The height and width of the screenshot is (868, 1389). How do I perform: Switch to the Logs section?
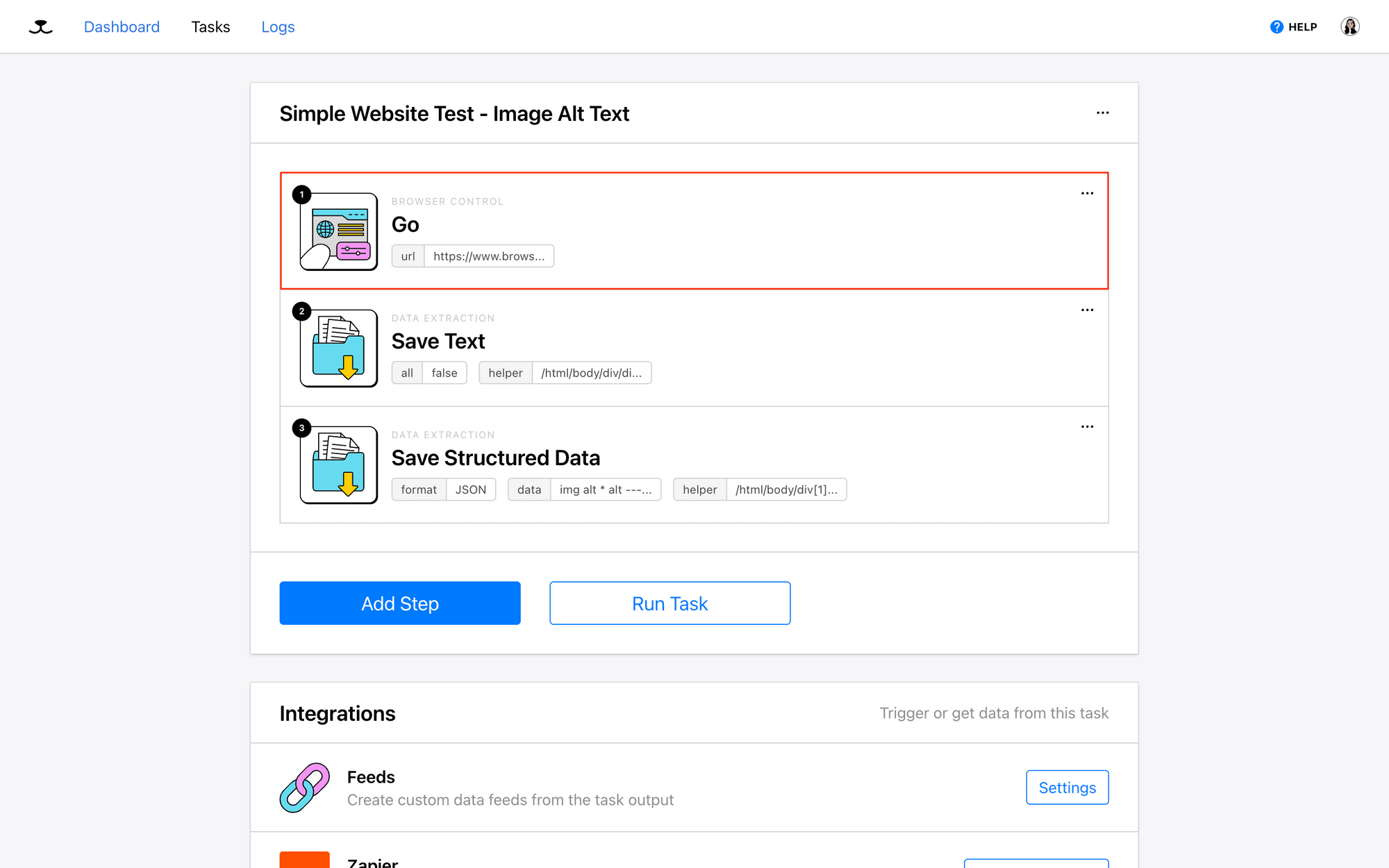tap(278, 26)
